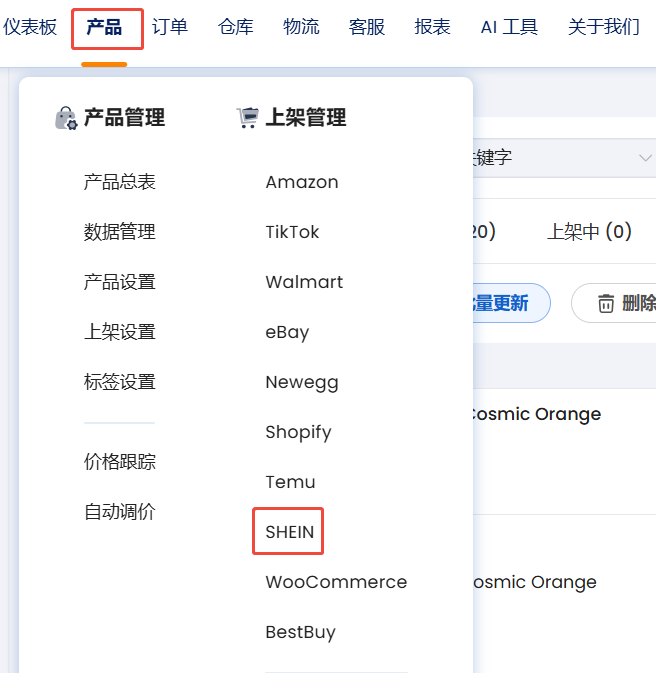656x673 pixels.
Task: Select 自动调价 auto repricing
Action: tap(119, 512)
